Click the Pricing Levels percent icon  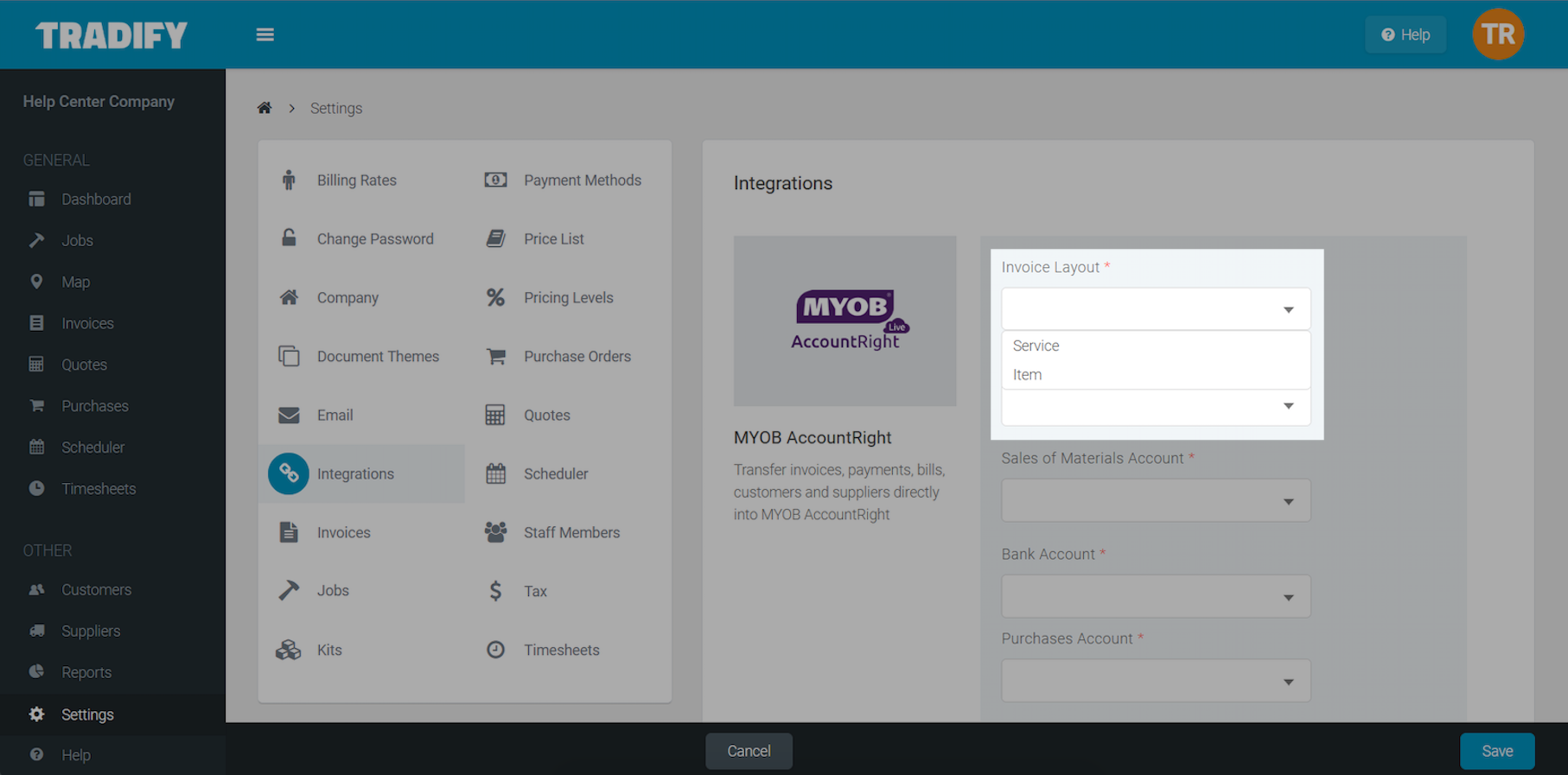point(495,297)
